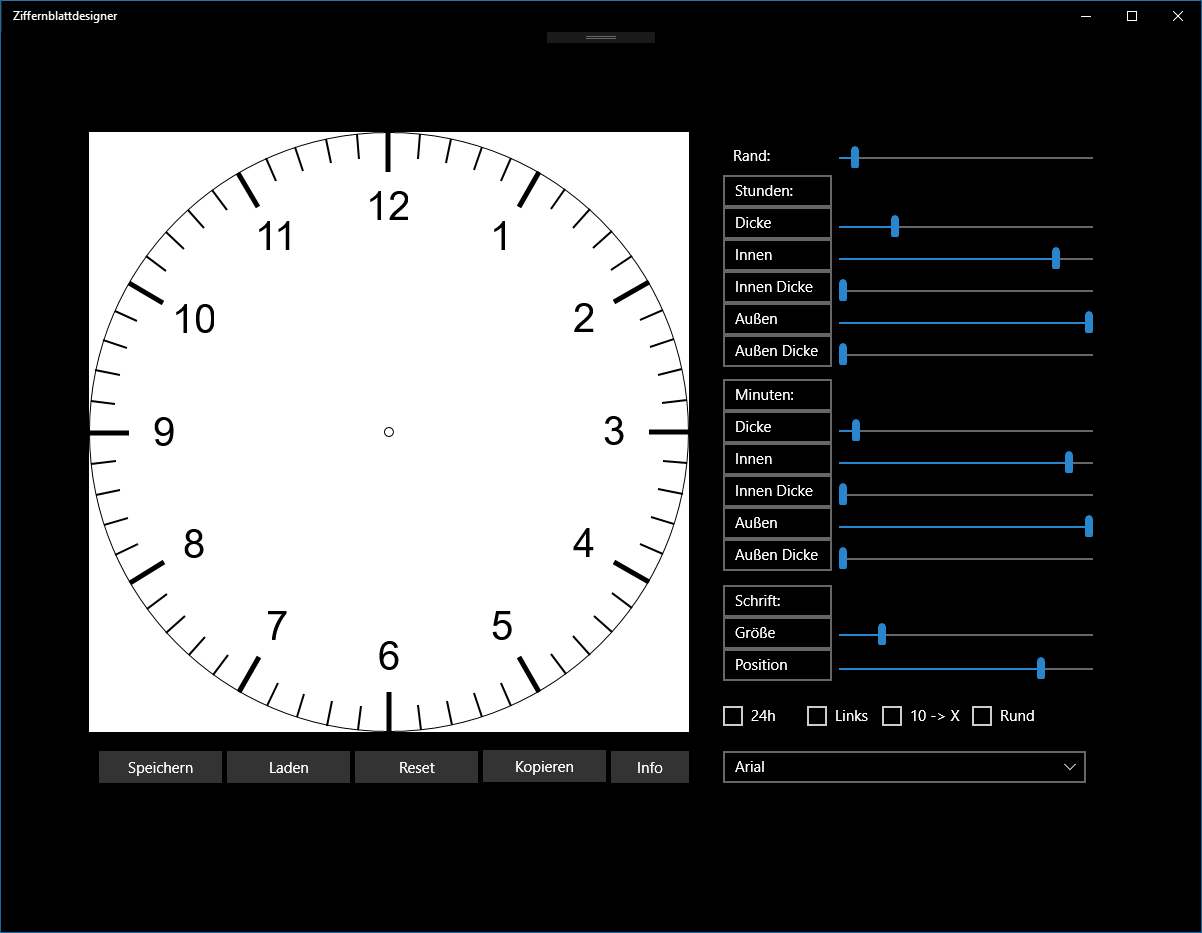Click the Kopieren button
Image resolution: width=1202 pixels, height=933 pixels.
pyautogui.click(x=544, y=766)
